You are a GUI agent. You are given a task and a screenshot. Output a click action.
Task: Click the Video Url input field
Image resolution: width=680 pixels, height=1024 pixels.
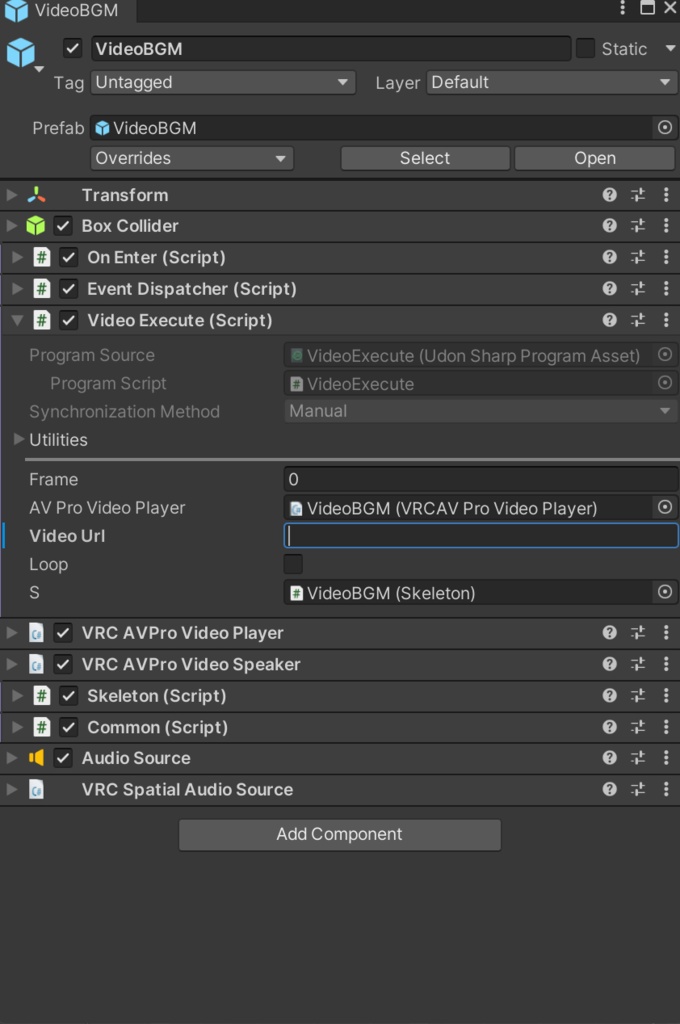[481, 536]
